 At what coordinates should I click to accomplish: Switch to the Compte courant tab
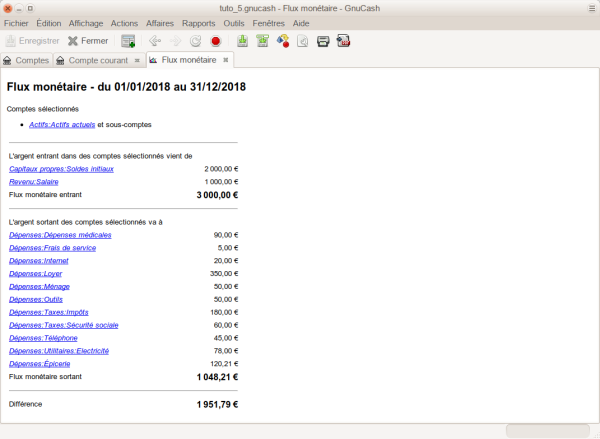(96, 61)
